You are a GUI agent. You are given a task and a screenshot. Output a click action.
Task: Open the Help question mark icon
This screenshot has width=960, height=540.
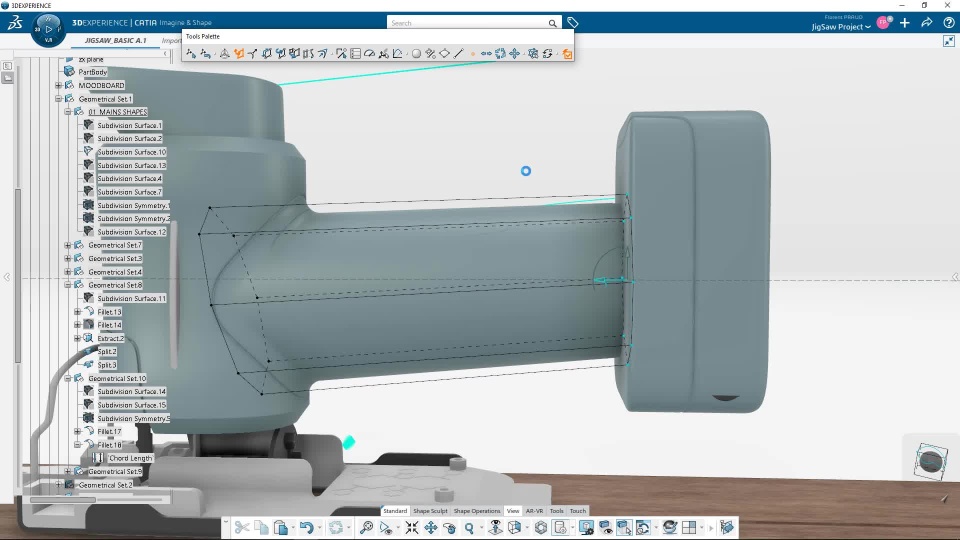click(948, 23)
